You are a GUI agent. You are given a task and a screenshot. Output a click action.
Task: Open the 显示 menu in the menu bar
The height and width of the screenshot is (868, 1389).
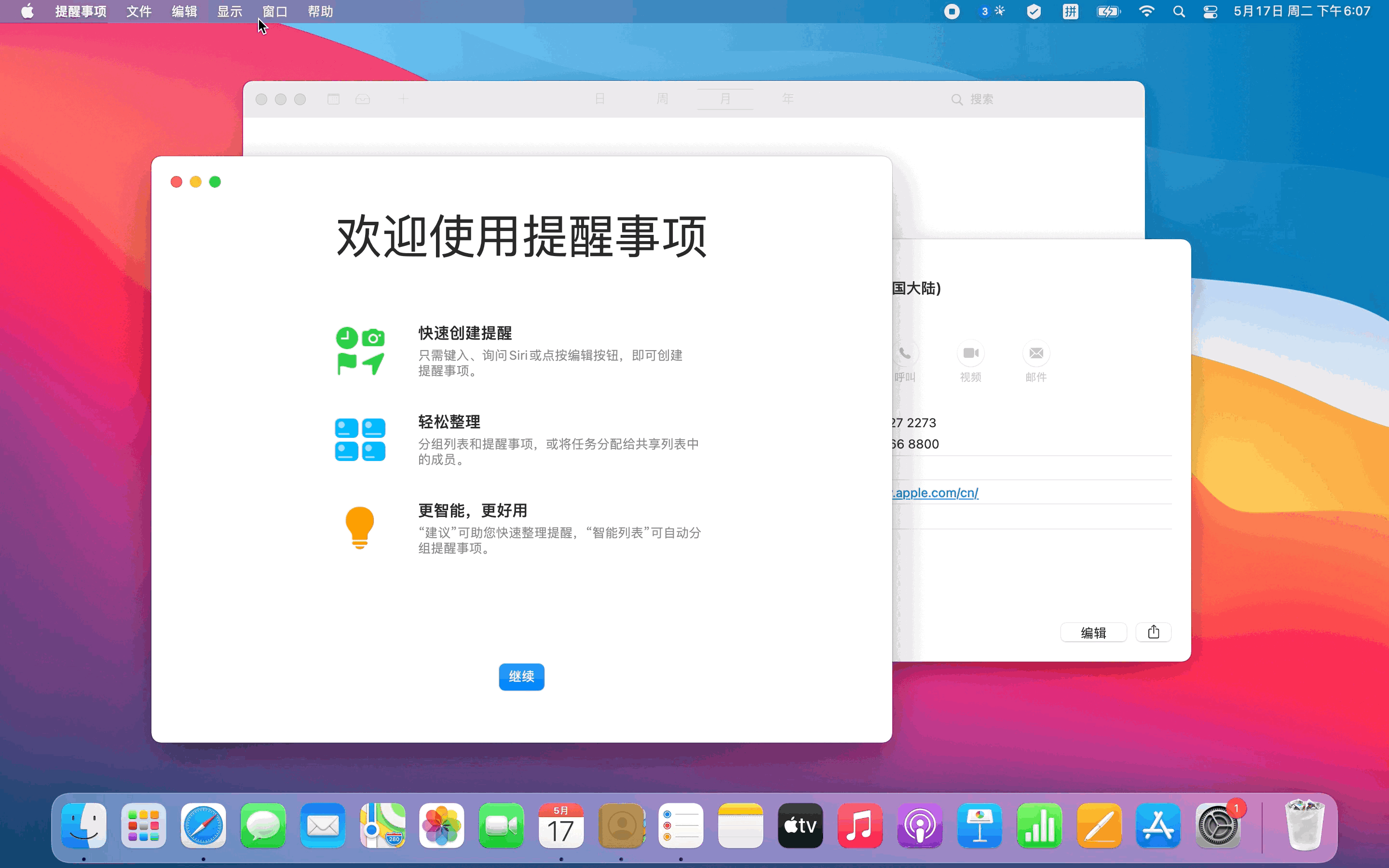tap(230, 12)
